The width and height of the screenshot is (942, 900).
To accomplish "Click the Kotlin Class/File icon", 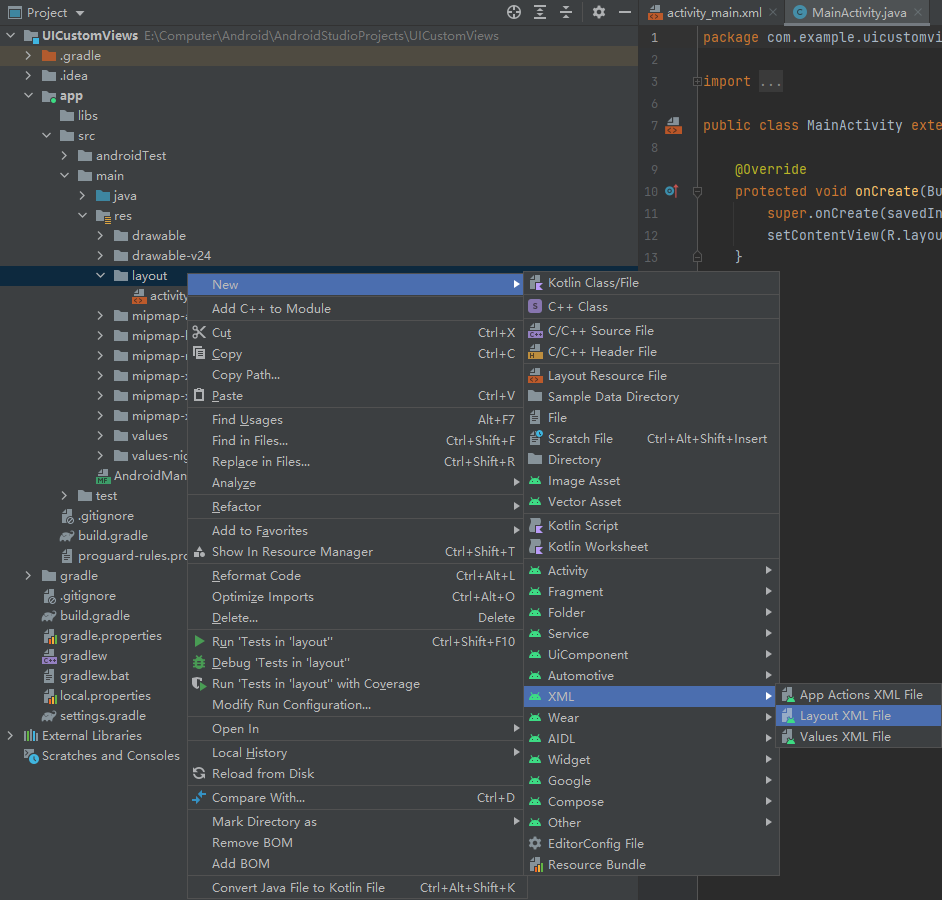I will (x=535, y=282).
